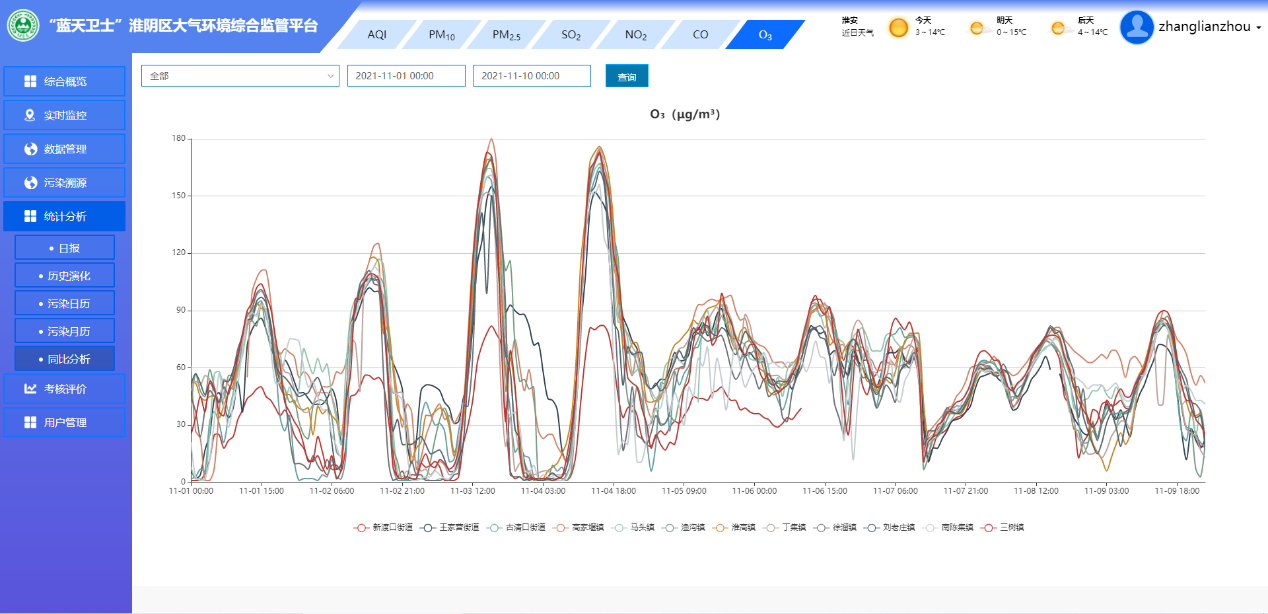Click the 考核评价 chart icon
This screenshot has height=614, width=1268.
pyautogui.click(x=31, y=388)
